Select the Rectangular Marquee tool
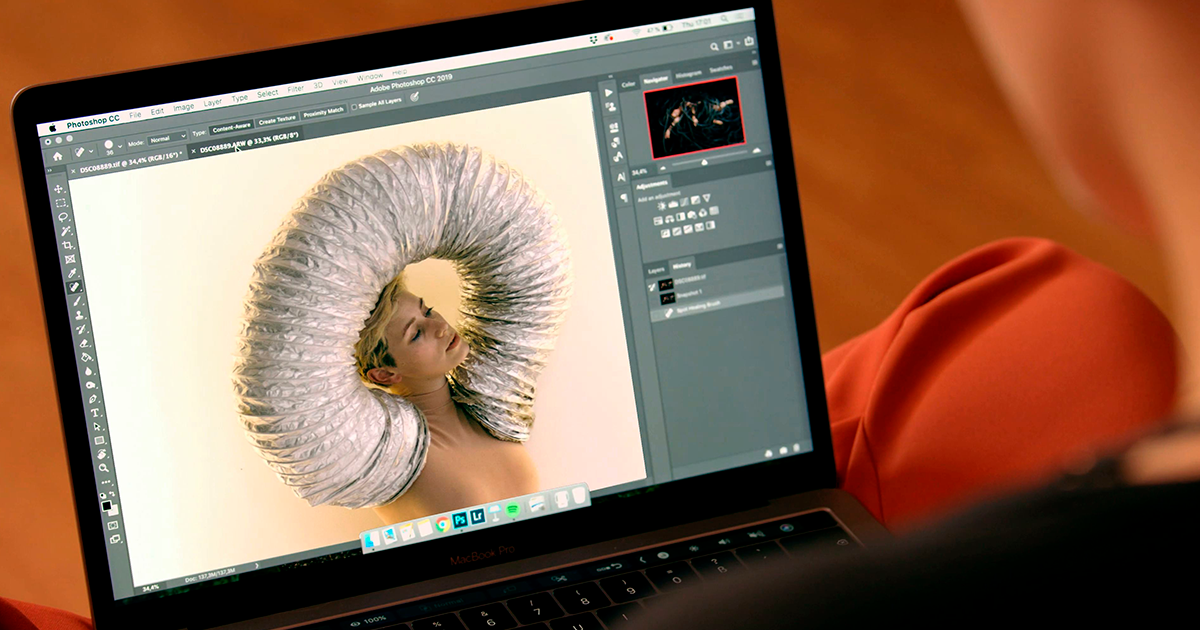The height and width of the screenshot is (630, 1200). [60, 203]
